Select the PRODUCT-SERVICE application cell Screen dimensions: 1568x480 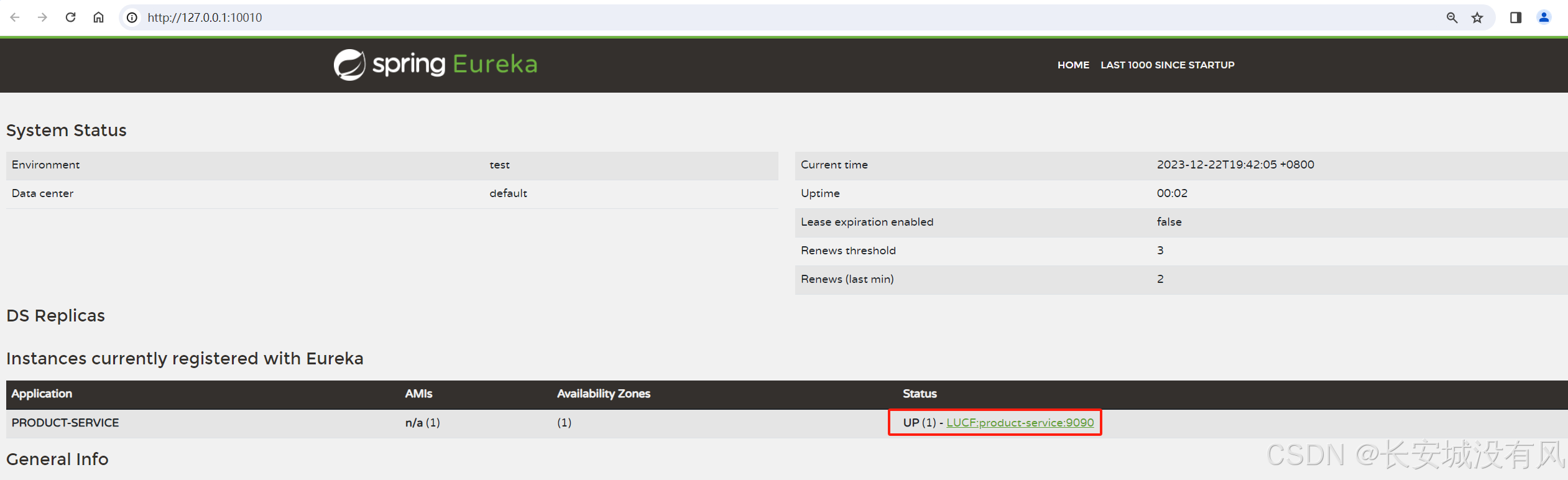pyautogui.click(x=65, y=423)
